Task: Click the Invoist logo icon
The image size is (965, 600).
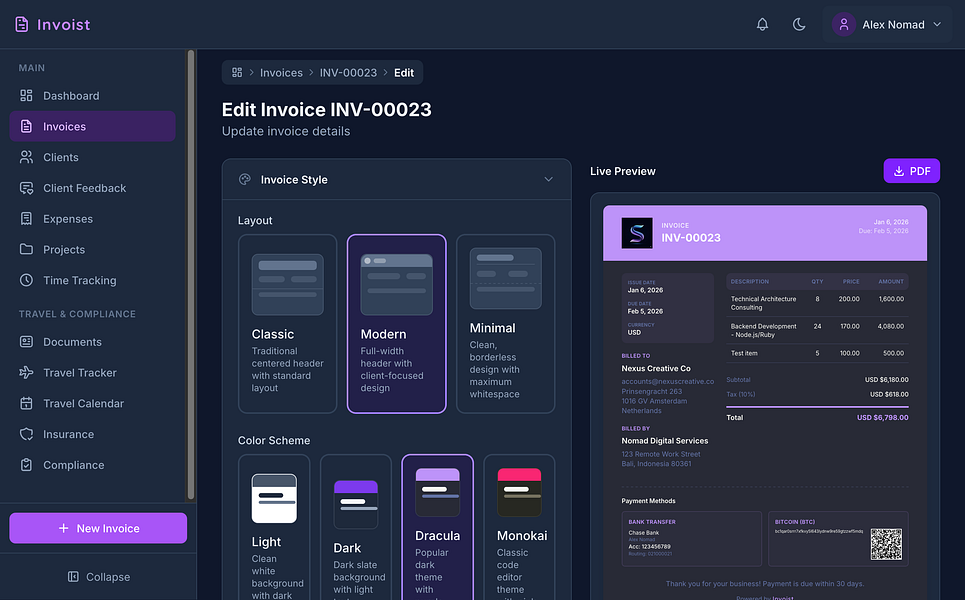Action: [22, 25]
